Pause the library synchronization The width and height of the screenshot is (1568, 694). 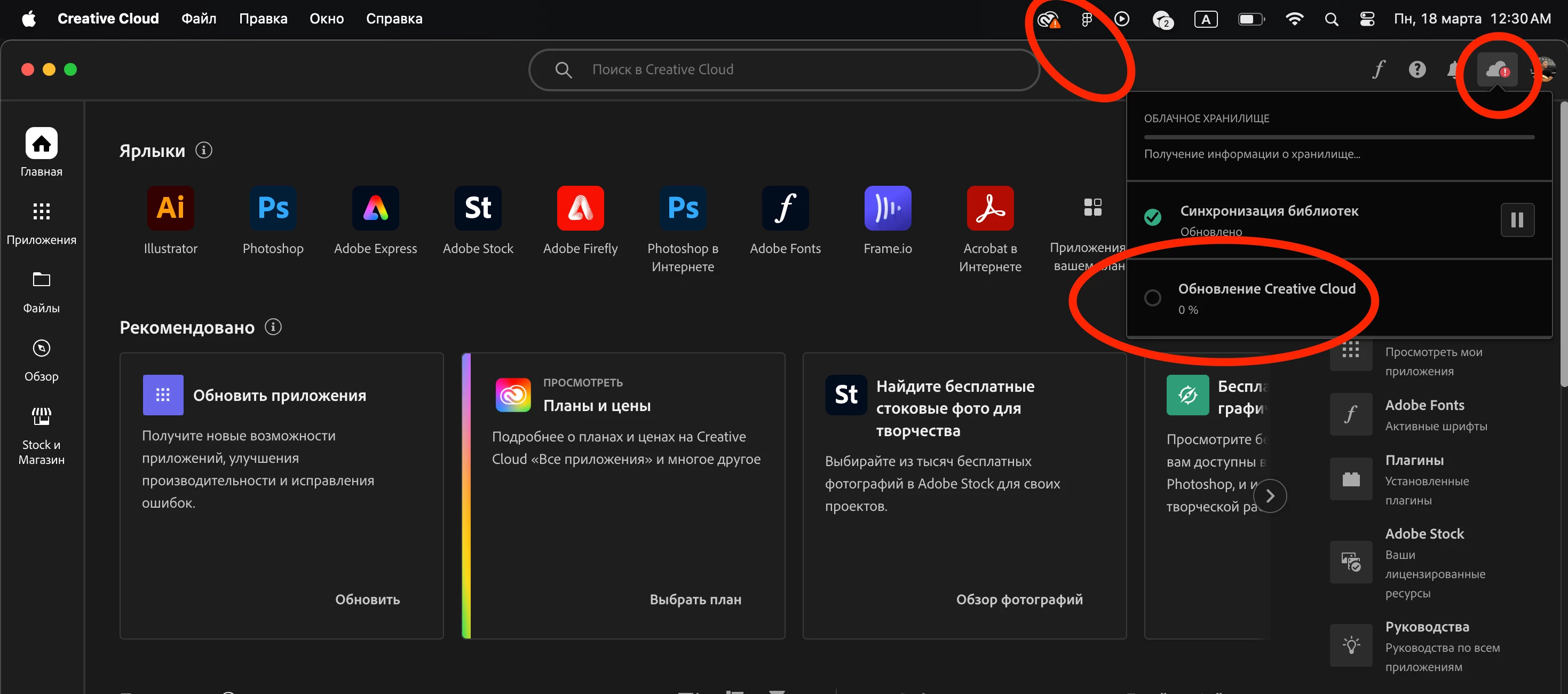pos(1517,220)
